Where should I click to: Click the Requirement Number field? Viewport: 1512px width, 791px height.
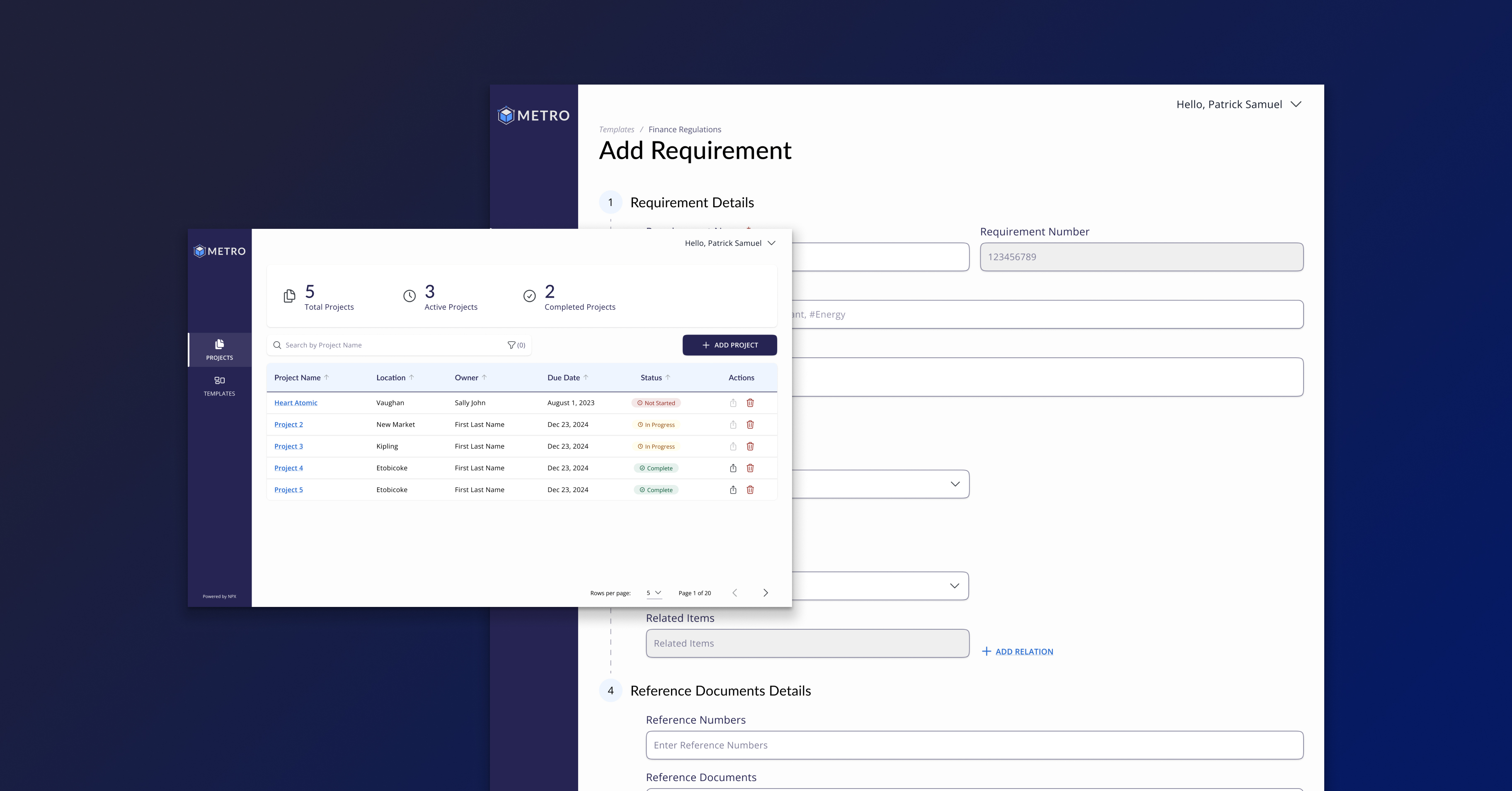point(1141,257)
